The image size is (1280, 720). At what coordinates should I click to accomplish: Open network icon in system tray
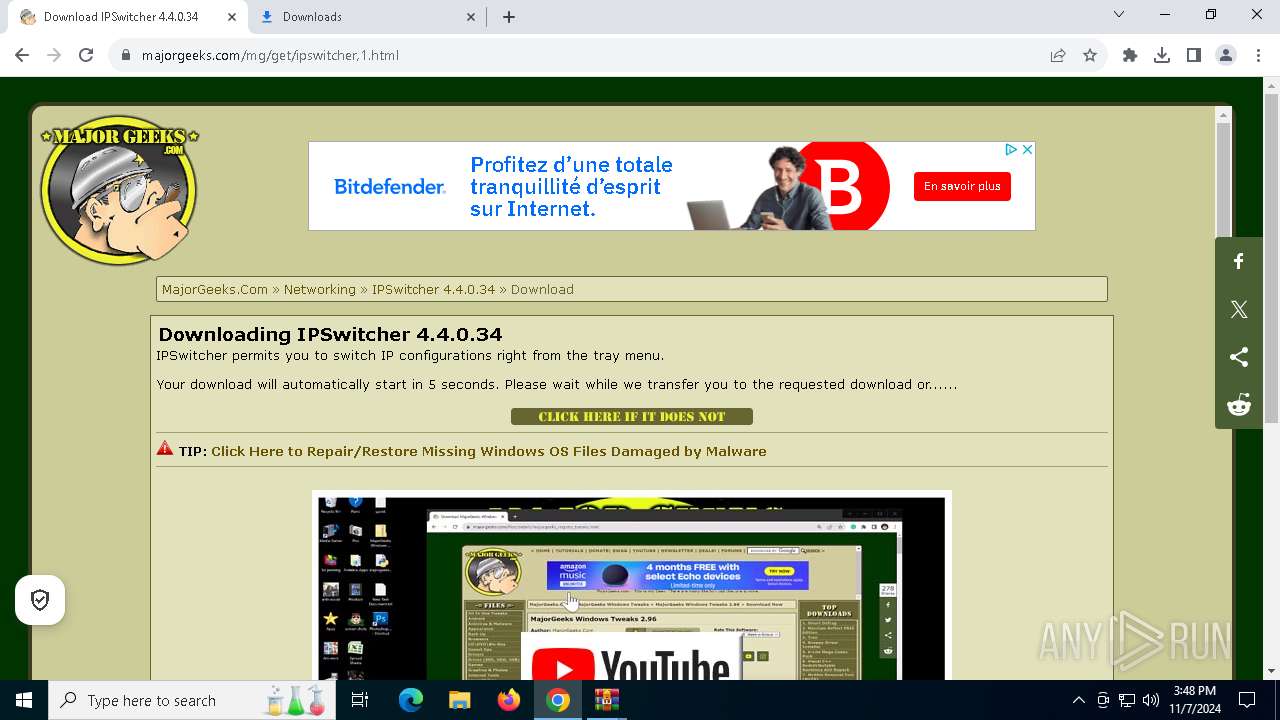point(1127,700)
